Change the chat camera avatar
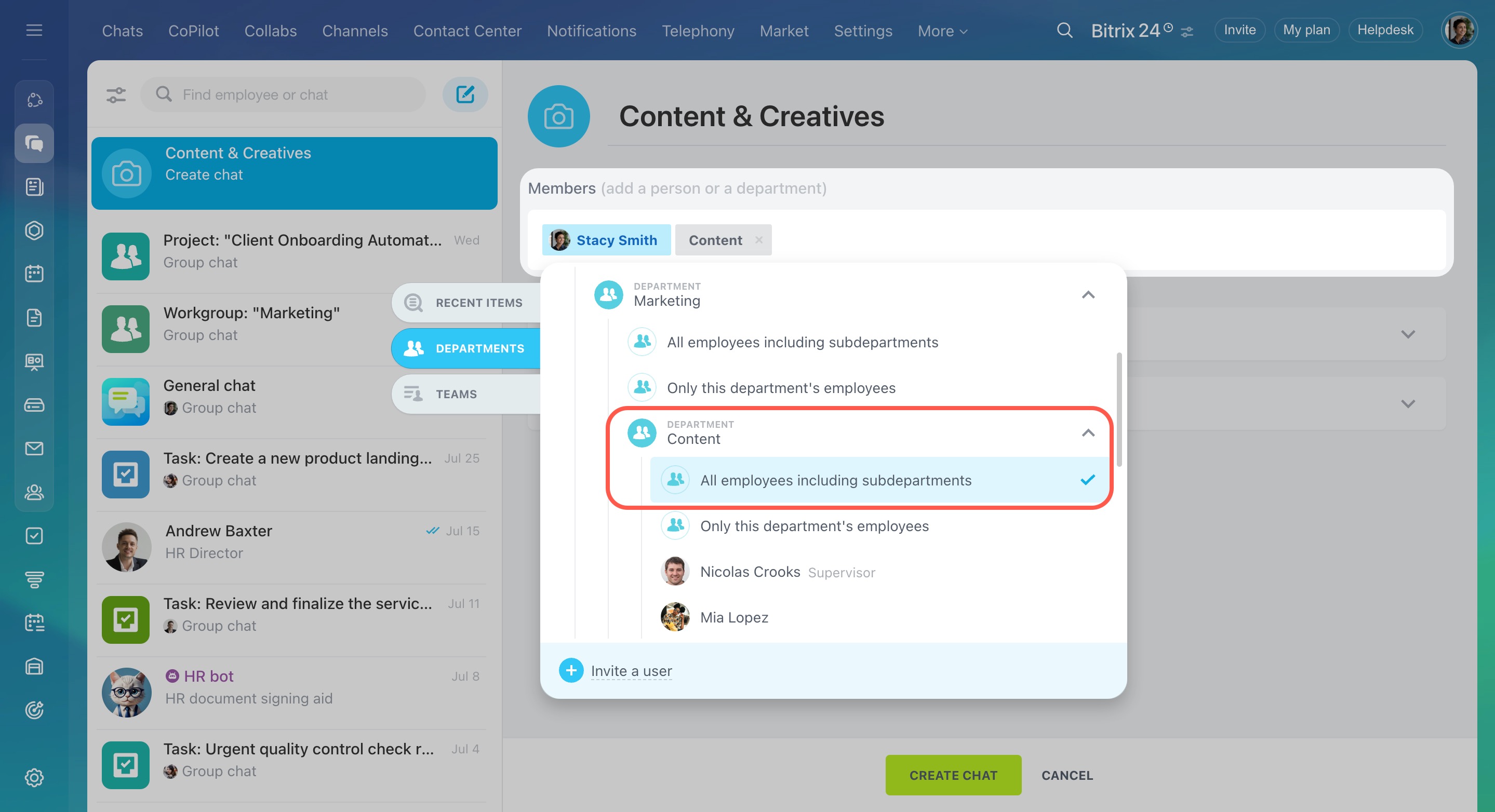 pyautogui.click(x=558, y=117)
